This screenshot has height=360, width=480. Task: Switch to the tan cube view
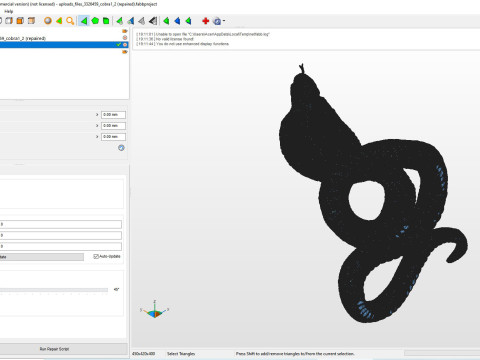point(31,21)
